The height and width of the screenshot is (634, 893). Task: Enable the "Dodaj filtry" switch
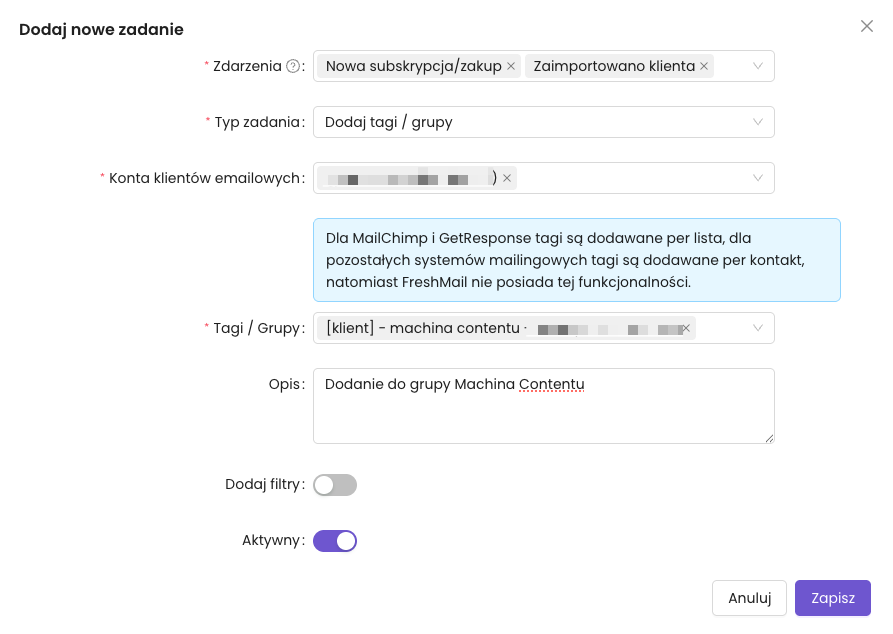(335, 485)
